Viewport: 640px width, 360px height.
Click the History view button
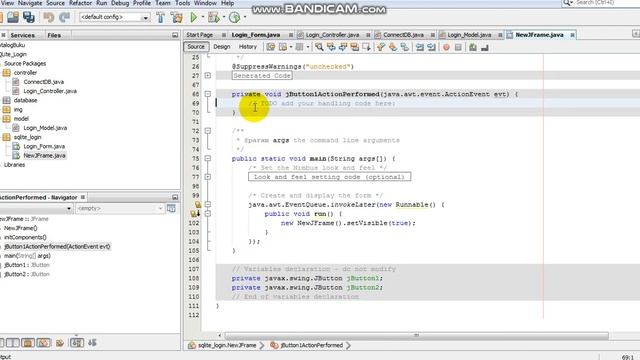click(x=248, y=47)
